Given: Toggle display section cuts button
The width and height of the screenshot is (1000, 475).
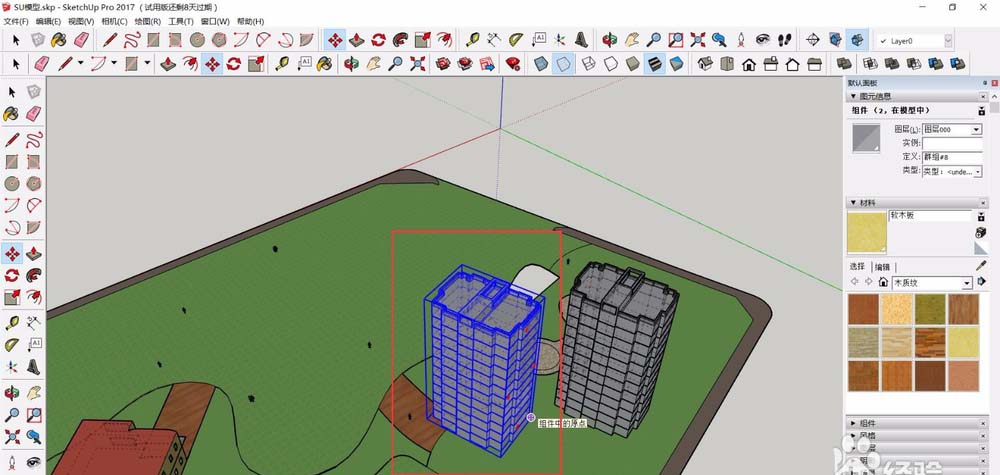Looking at the screenshot, I should pyautogui.click(x=857, y=41).
